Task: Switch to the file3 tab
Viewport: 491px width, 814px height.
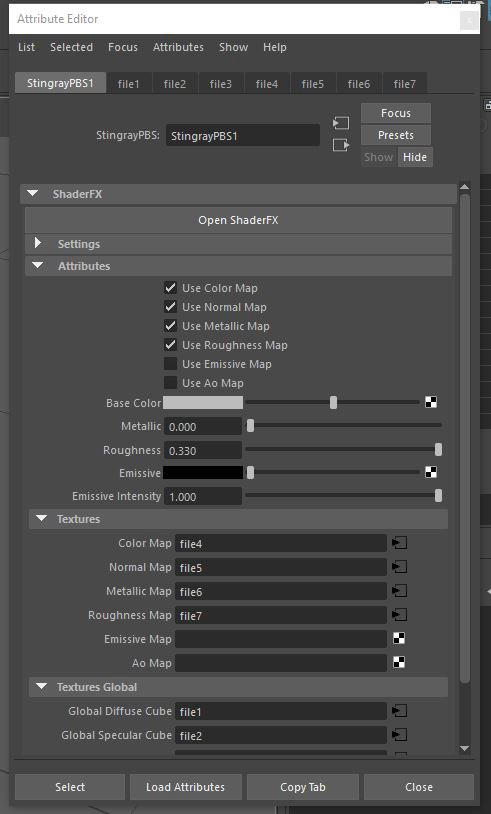Action: (x=221, y=84)
